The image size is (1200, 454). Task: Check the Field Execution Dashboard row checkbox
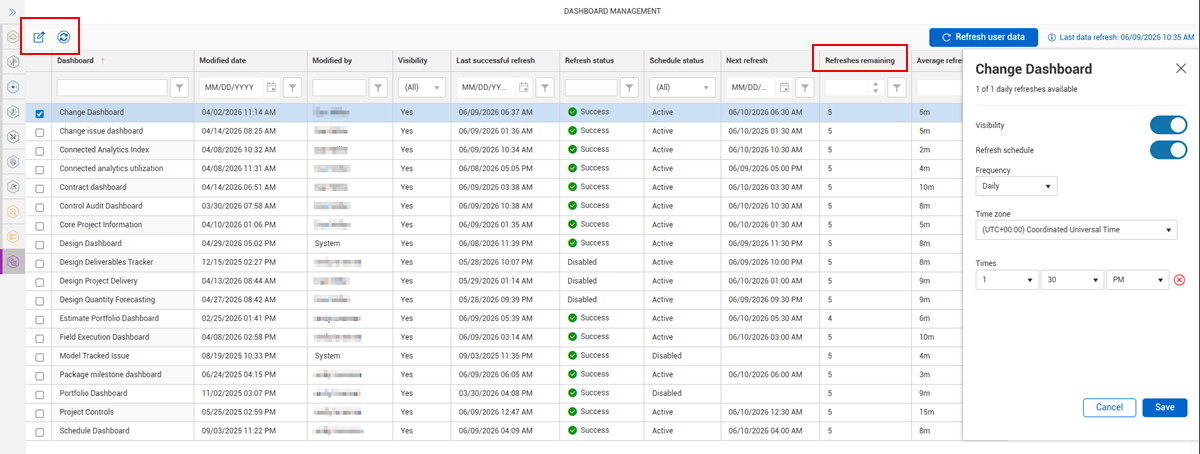point(40,337)
